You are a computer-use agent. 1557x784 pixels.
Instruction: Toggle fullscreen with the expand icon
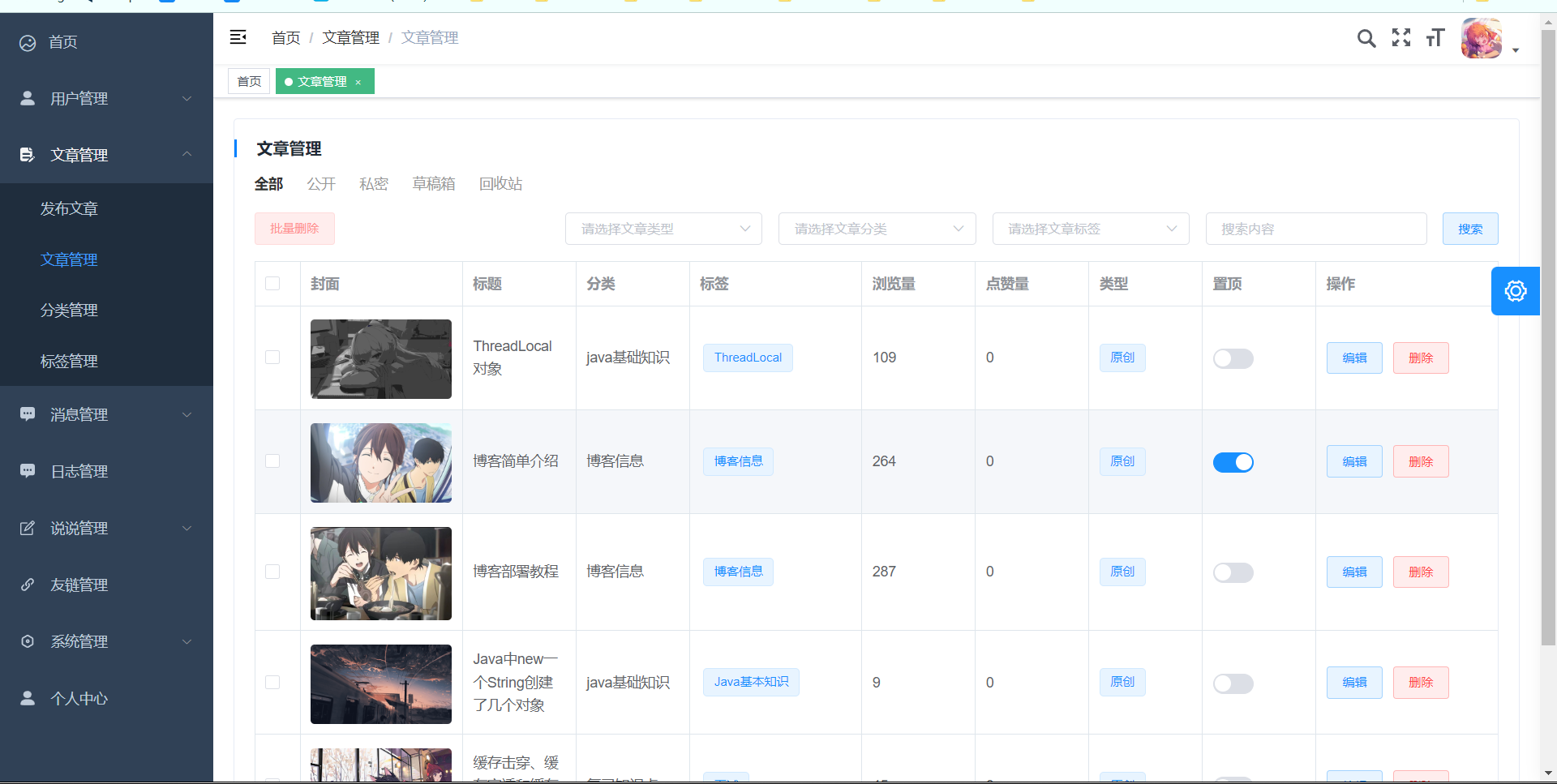(1401, 37)
